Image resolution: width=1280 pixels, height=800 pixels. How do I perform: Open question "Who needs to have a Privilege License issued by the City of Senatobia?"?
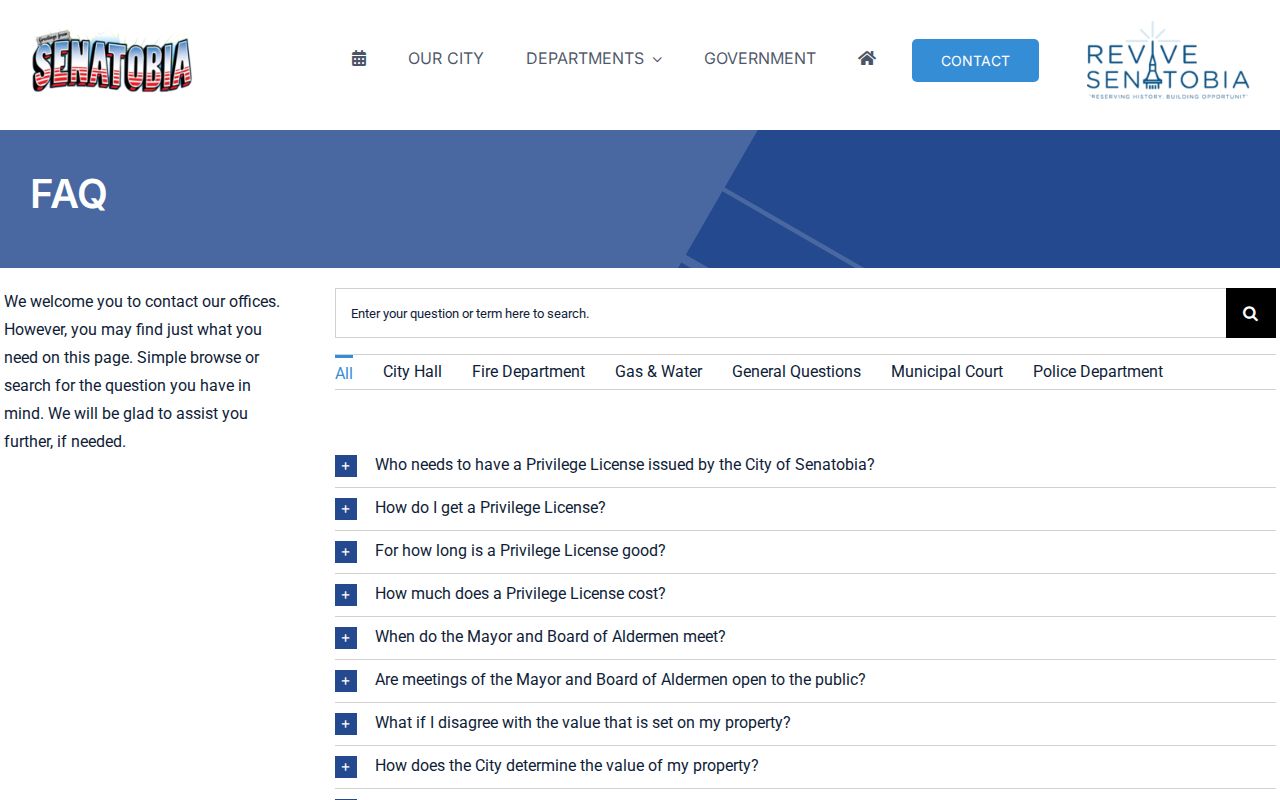[625, 464]
